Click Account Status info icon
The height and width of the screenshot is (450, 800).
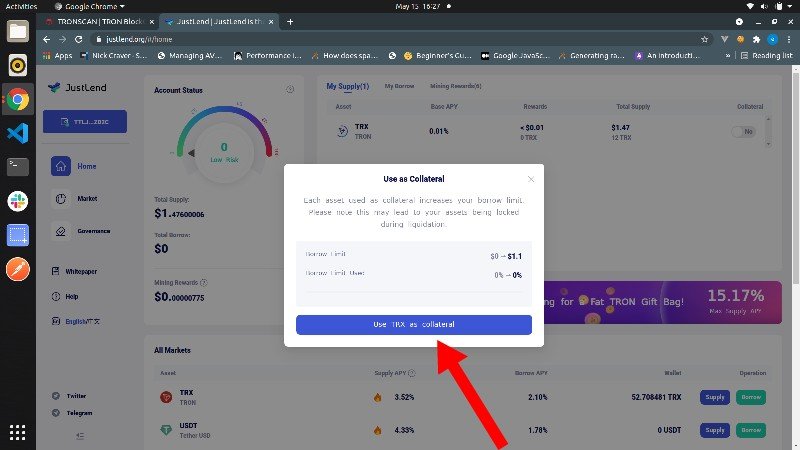pos(290,89)
